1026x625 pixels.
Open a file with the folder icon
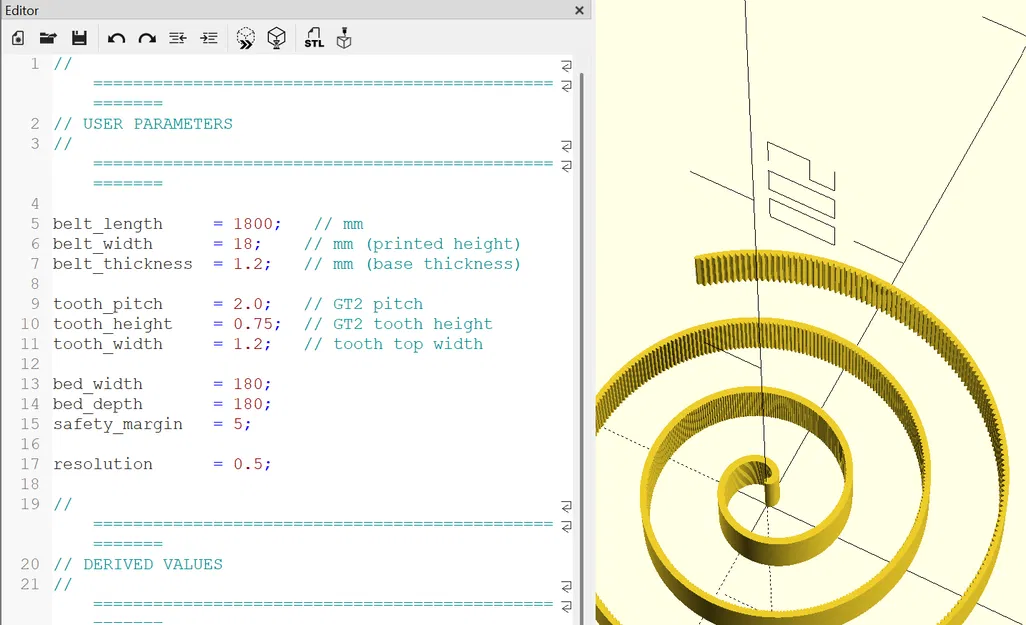pos(48,38)
